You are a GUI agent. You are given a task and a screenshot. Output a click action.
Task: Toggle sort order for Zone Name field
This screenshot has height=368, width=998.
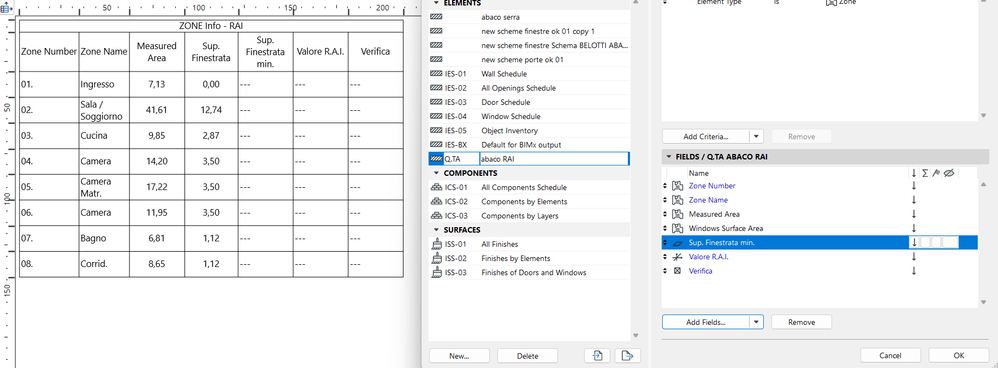[x=914, y=200]
